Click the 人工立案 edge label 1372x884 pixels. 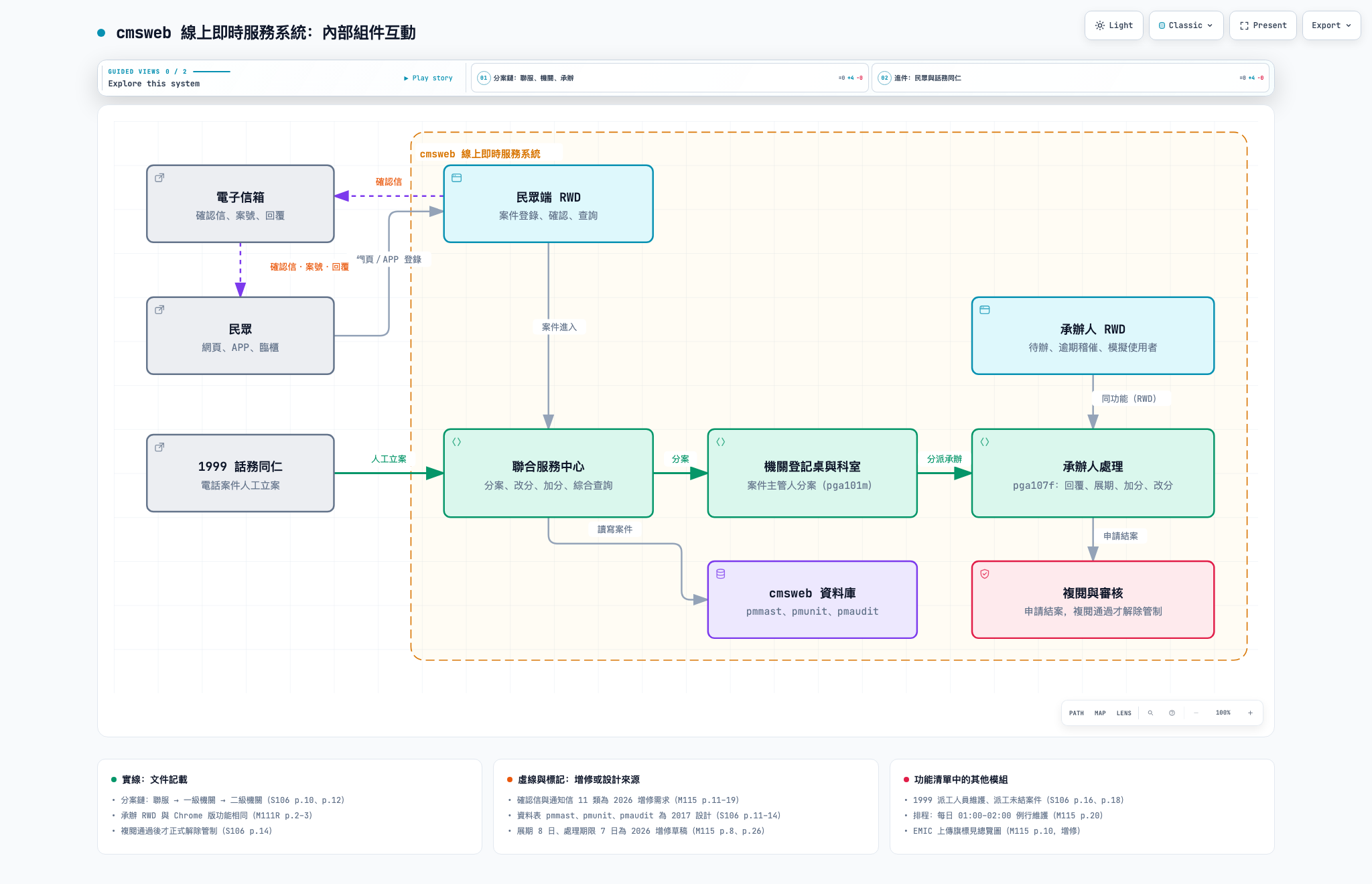389,459
